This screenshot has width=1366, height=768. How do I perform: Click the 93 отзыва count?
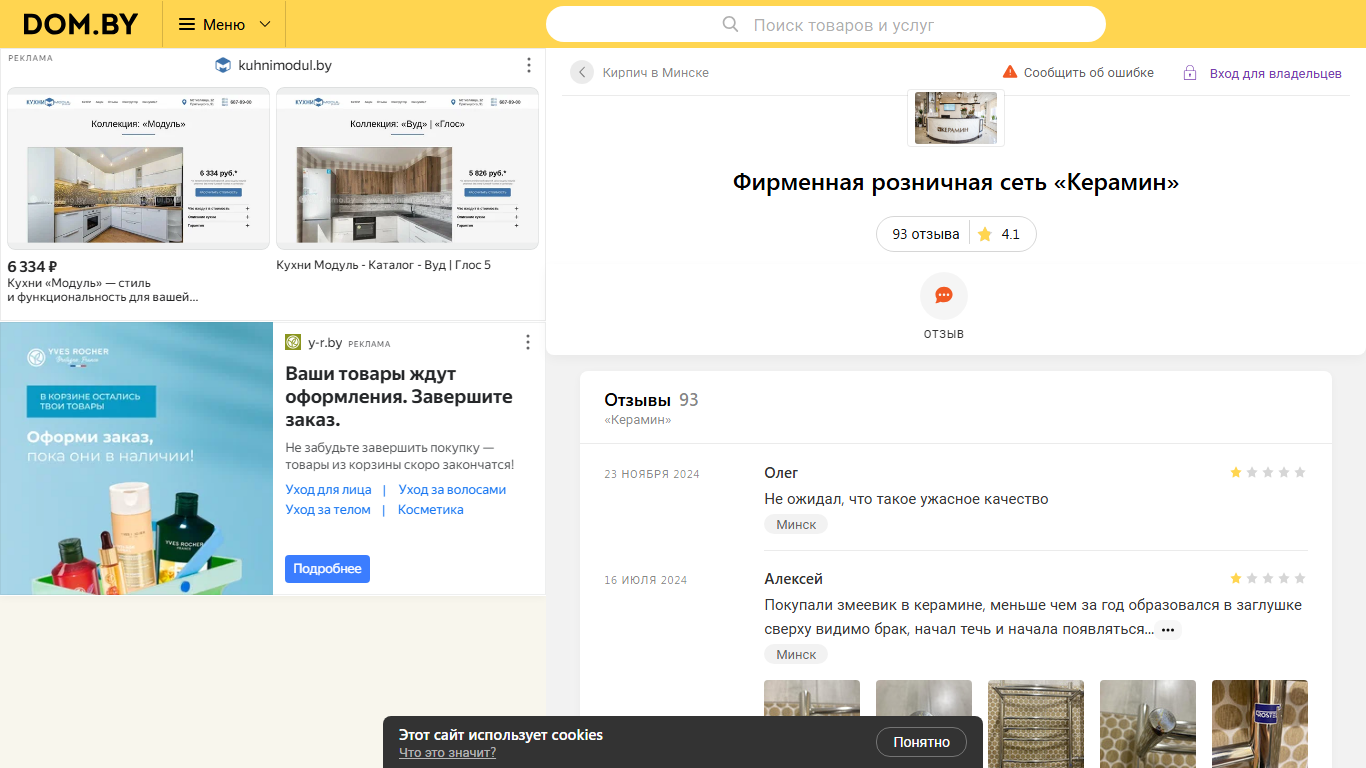(926, 234)
